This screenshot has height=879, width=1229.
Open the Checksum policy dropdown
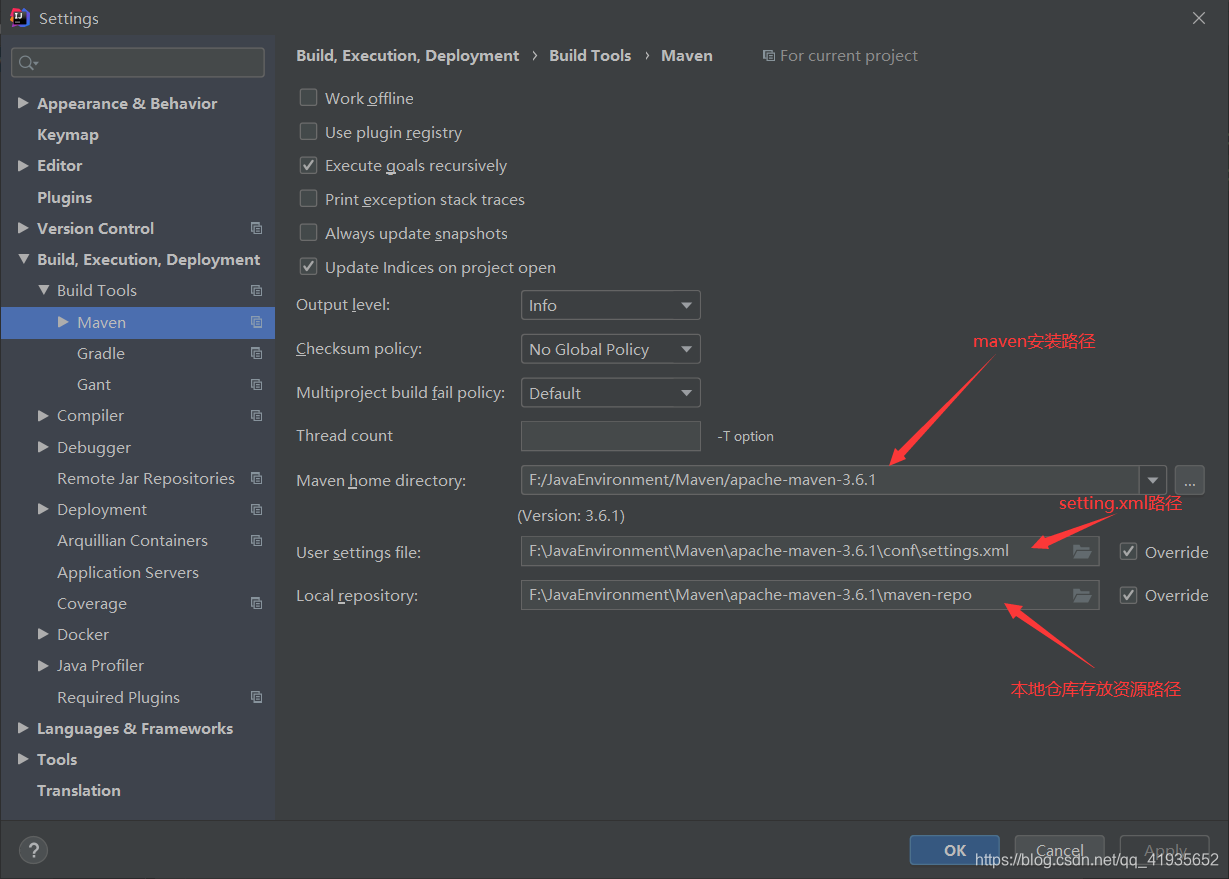pyautogui.click(x=610, y=349)
